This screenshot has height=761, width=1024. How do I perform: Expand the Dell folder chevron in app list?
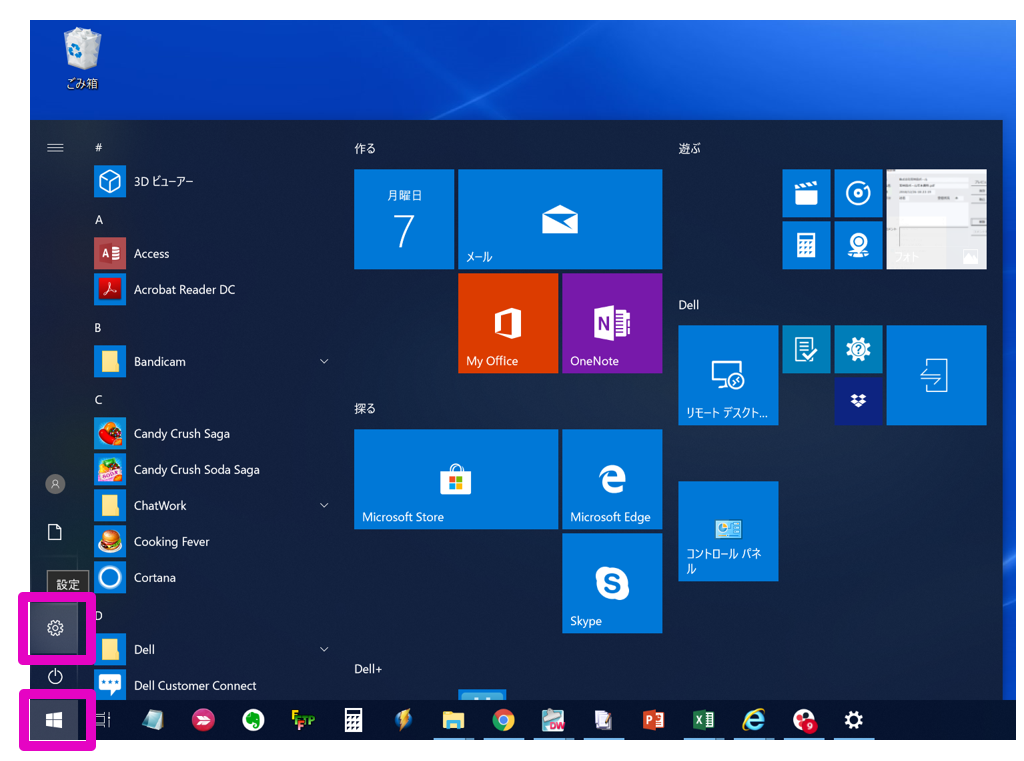(x=324, y=649)
